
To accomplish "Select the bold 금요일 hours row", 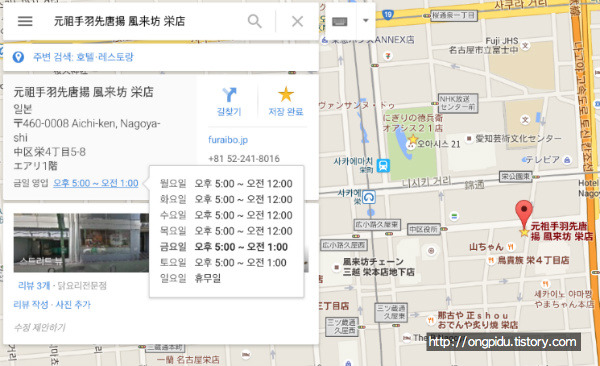I will coord(224,247).
